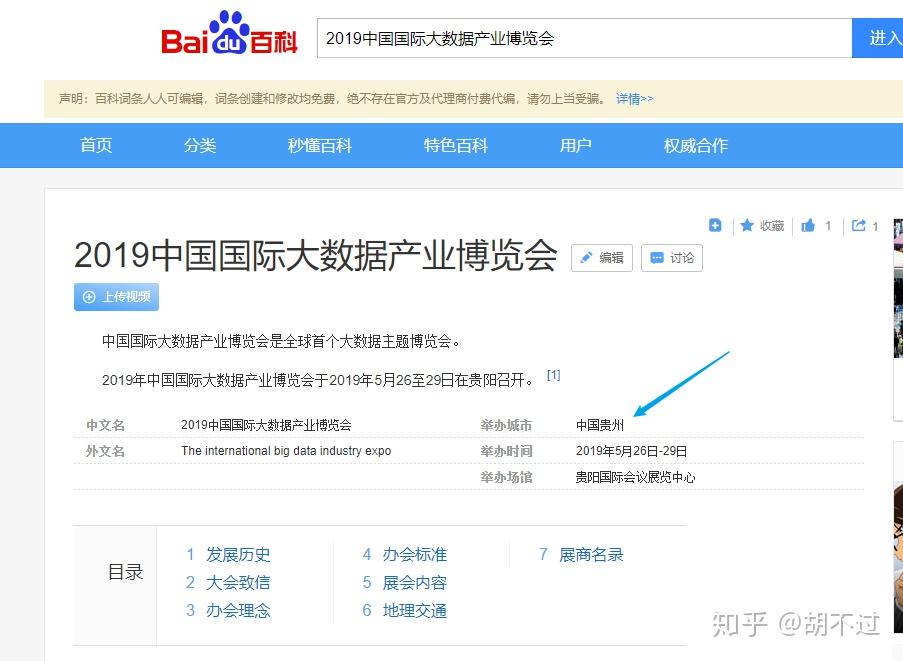The height and width of the screenshot is (661, 903).
Task: Focus the search input field
Action: [x=585, y=38]
